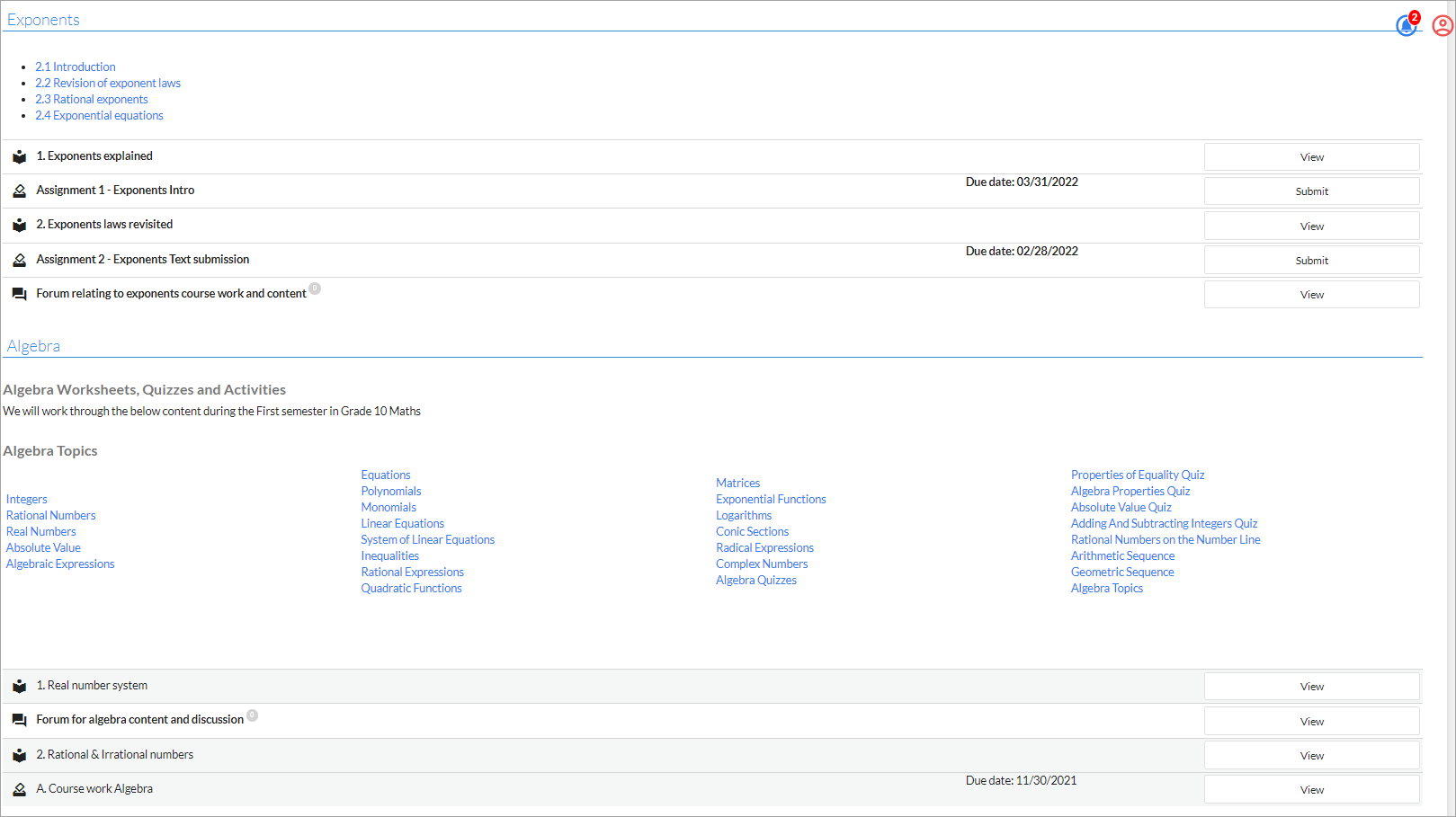Open the Absolute Value topic link
1456x817 pixels.
tap(43, 548)
